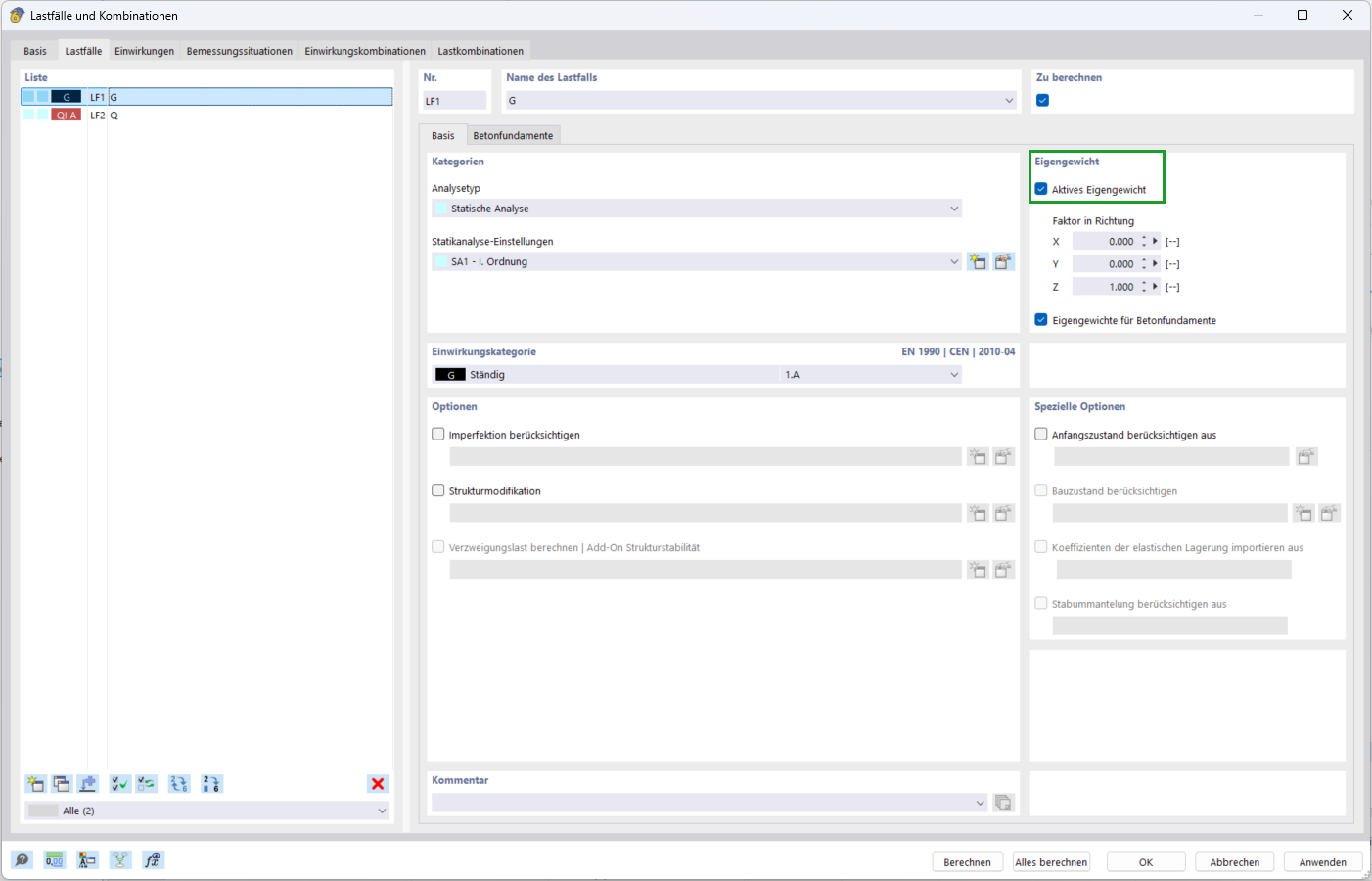Open the Alle (2) list filter dropdown
Viewport: 1372px width, 881px height.
382,811
